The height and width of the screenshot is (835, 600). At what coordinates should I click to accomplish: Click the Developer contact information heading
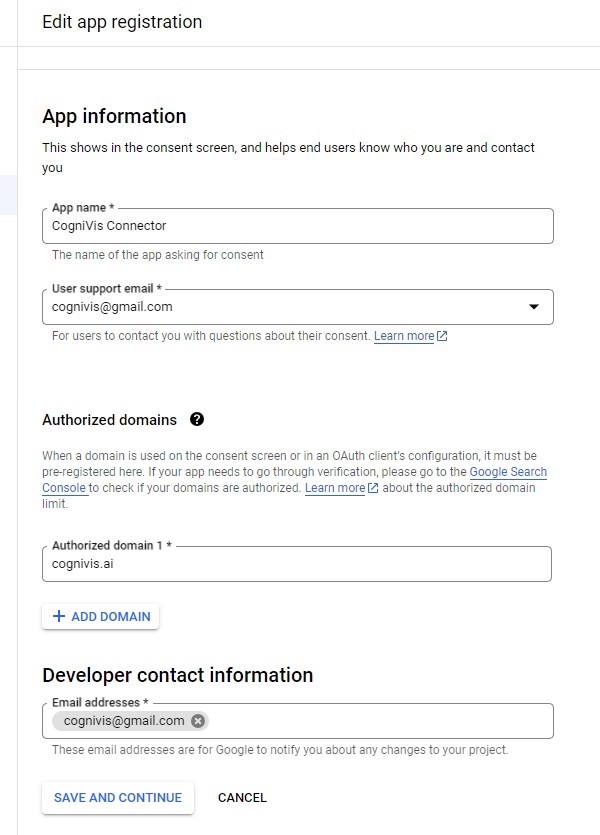[x=177, y=675]
